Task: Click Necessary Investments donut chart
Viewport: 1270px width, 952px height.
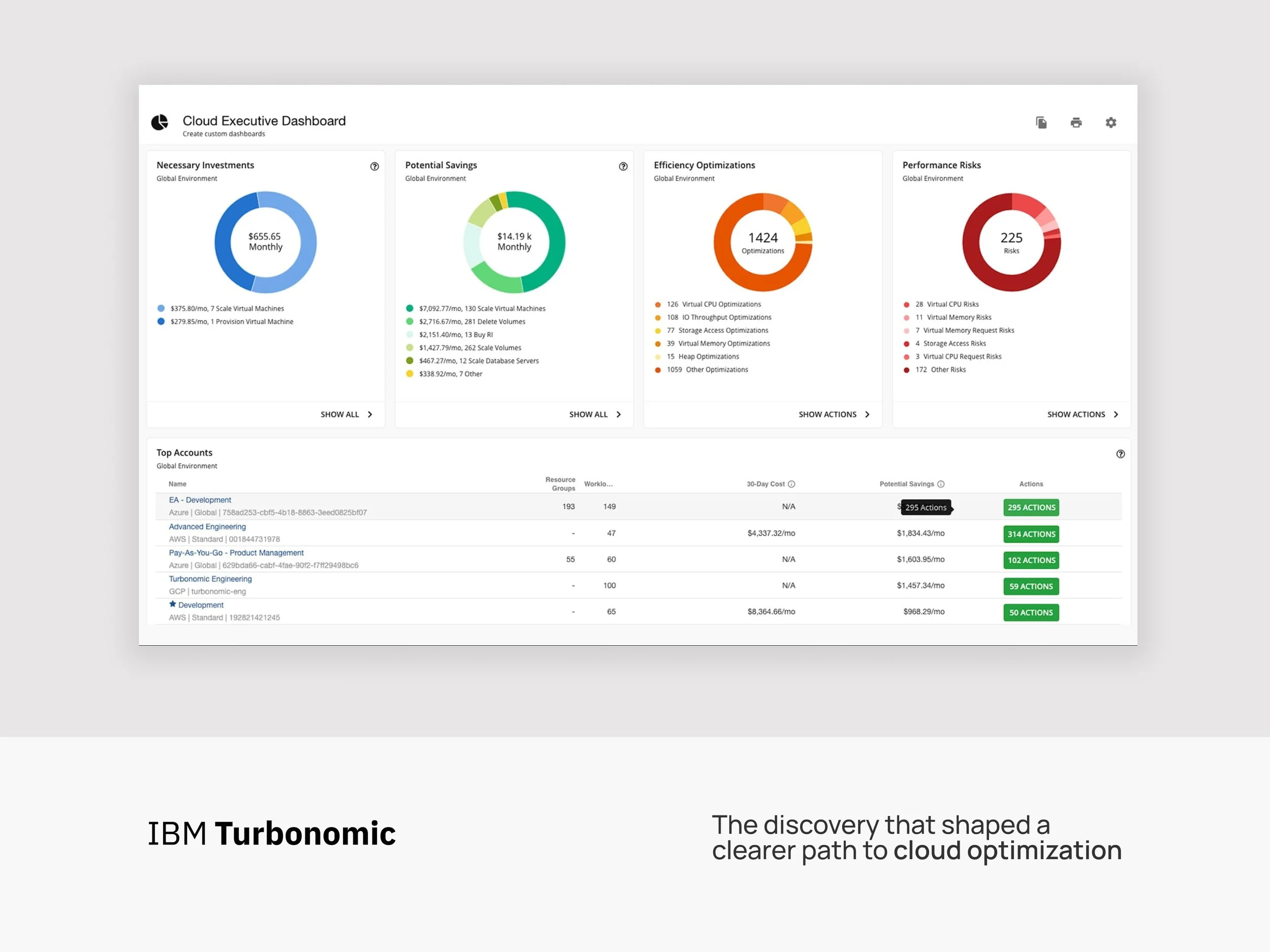Action: (x=265, y=242)
